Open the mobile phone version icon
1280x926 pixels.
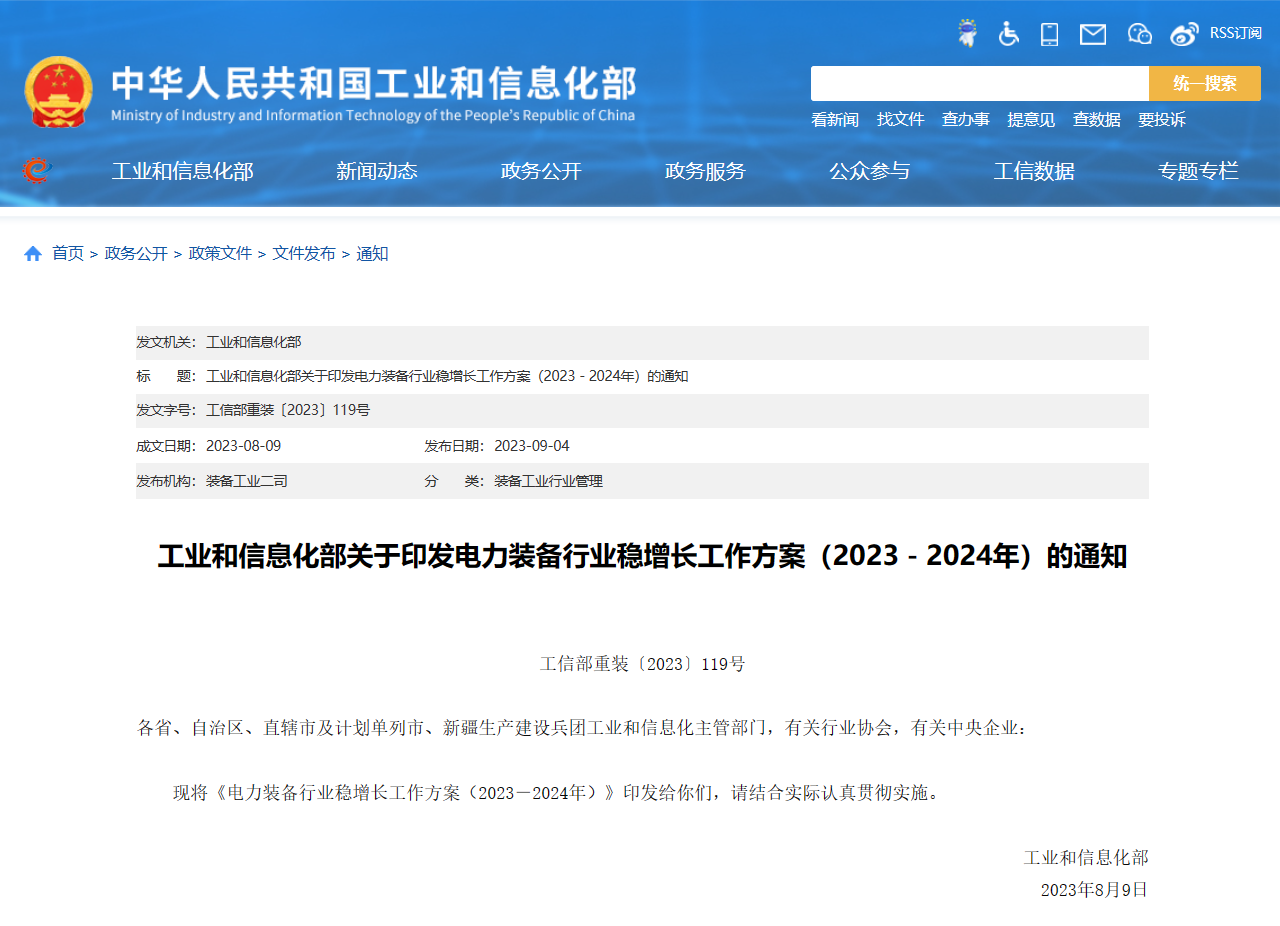click(x=1049, y=34)
